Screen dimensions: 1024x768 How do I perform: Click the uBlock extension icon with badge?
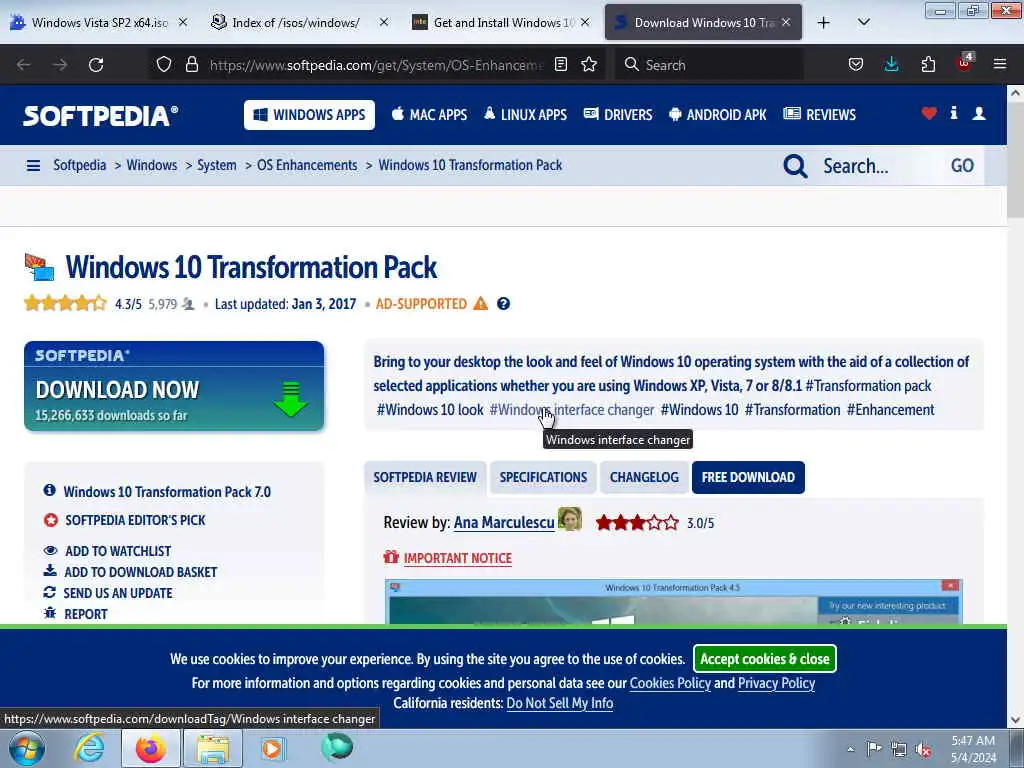click(965, 63)
